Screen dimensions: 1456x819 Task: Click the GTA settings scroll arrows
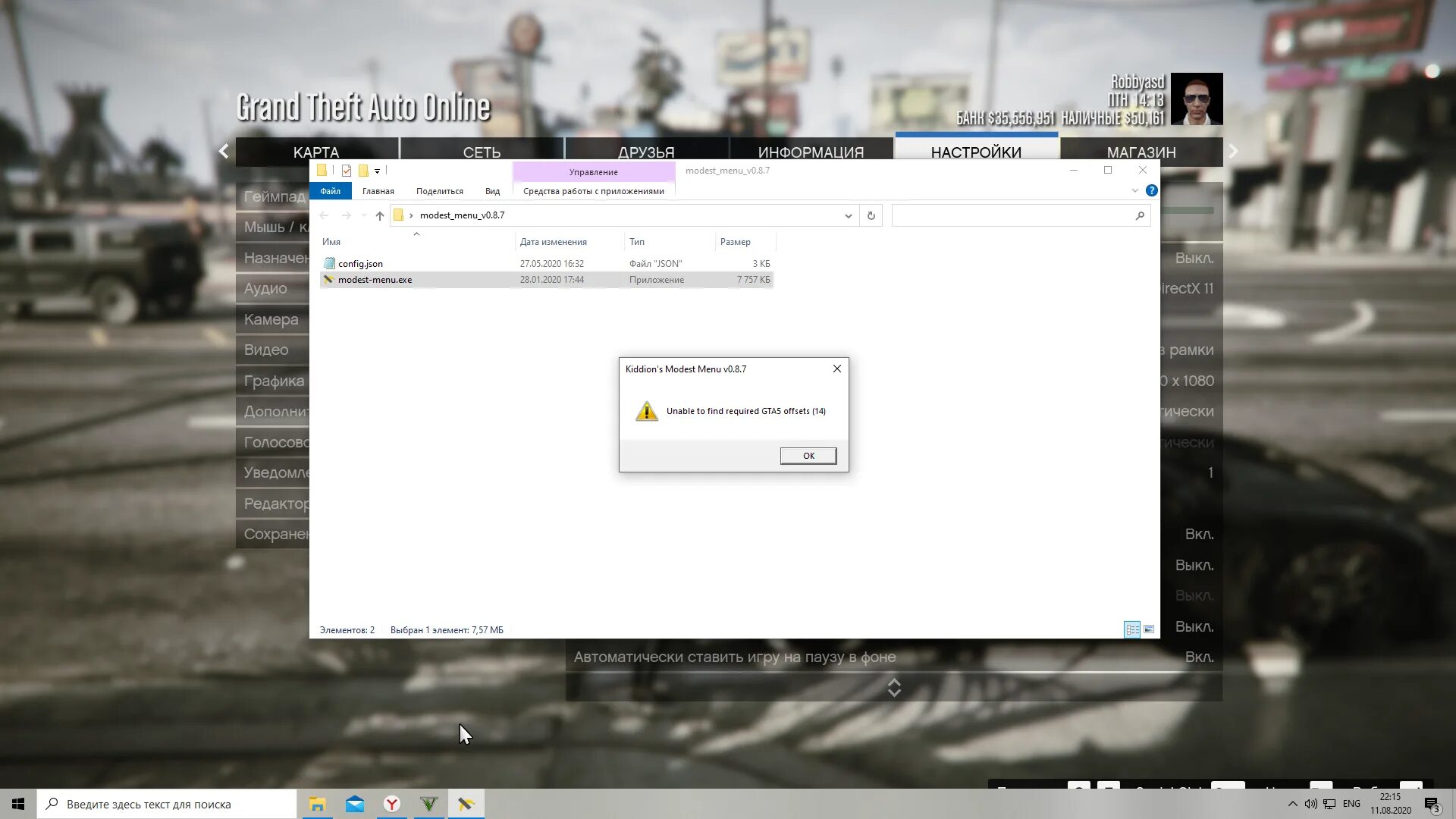(894, 688)
